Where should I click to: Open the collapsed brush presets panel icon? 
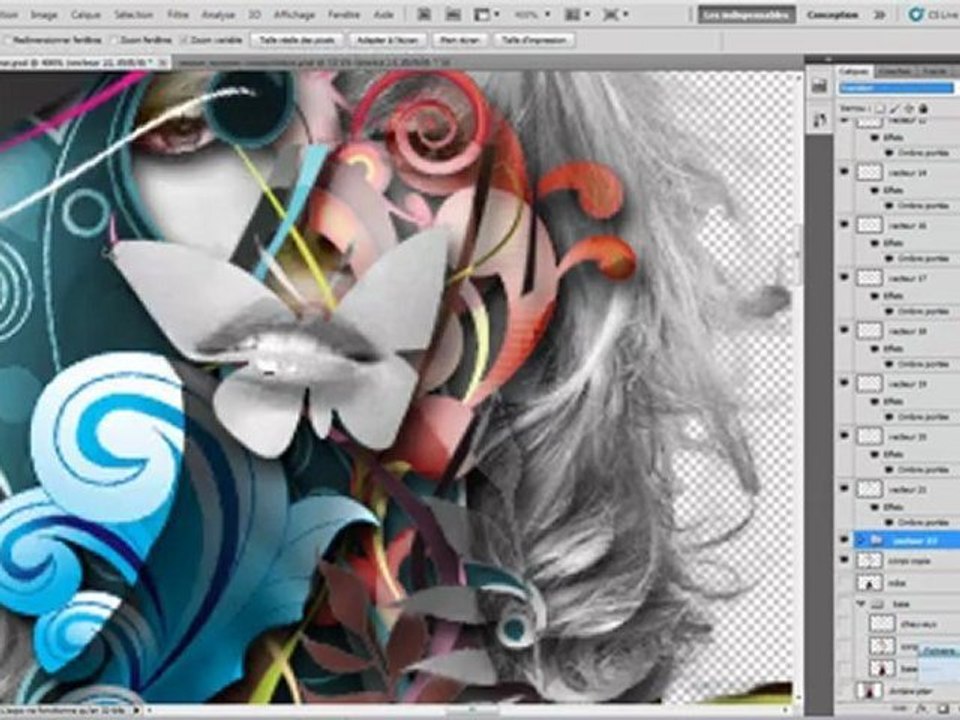(x=820, y=120)
